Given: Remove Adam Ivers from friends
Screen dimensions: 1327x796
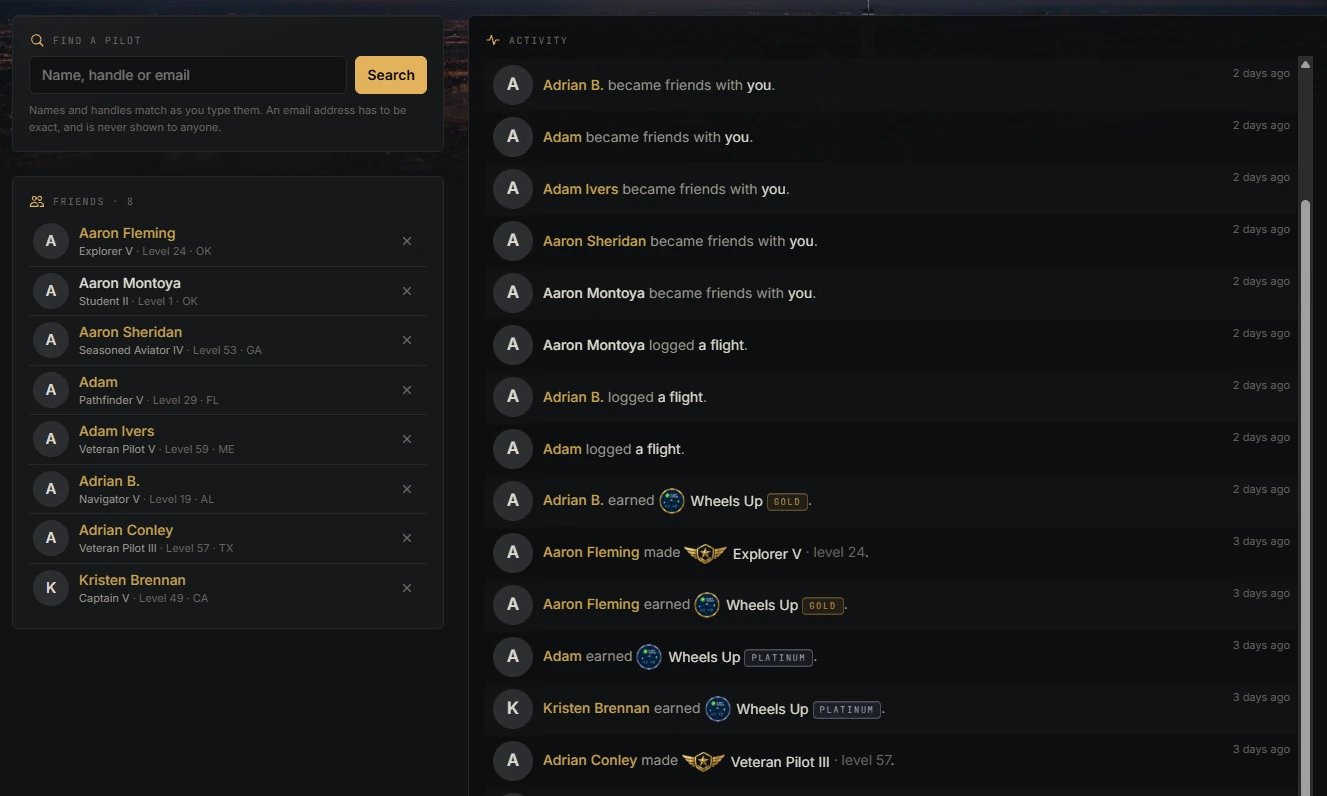Looking at the screenshot, I should pos(407,439).
